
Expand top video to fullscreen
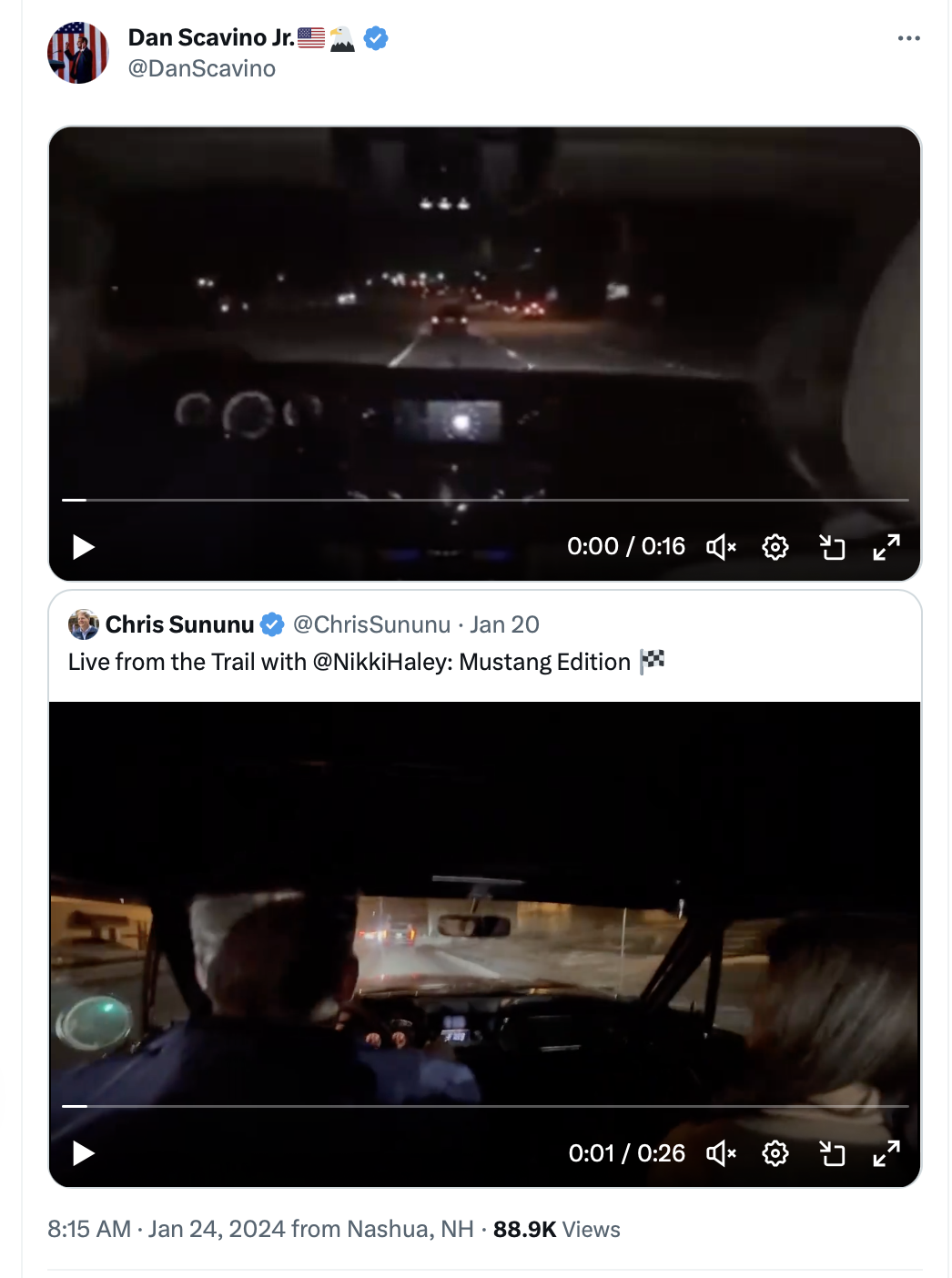(x=886, y=547)
